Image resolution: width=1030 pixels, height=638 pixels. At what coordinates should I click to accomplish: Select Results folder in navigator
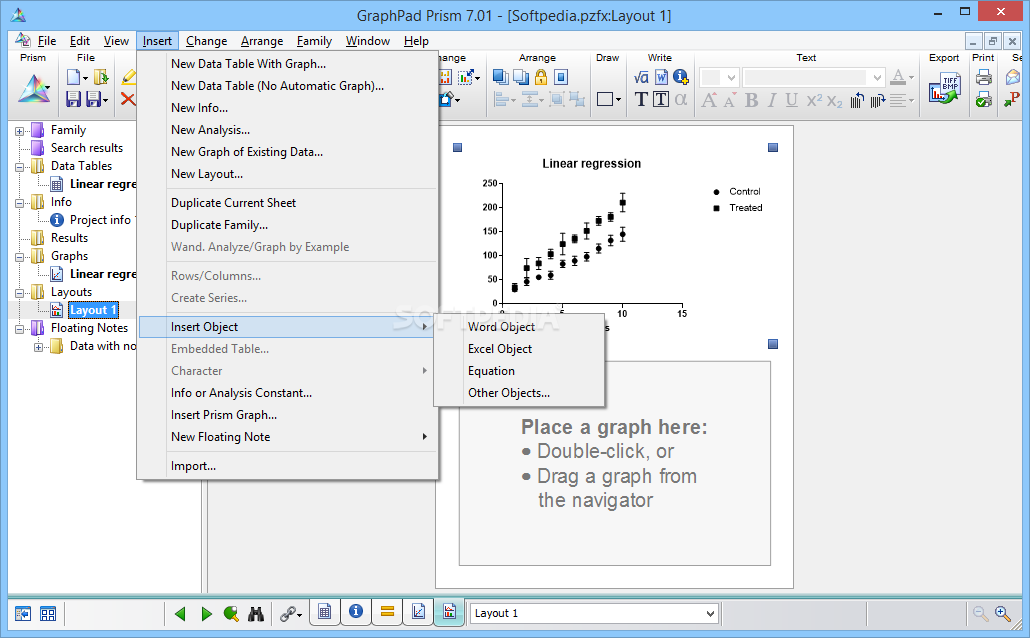[x=69, y=238]
